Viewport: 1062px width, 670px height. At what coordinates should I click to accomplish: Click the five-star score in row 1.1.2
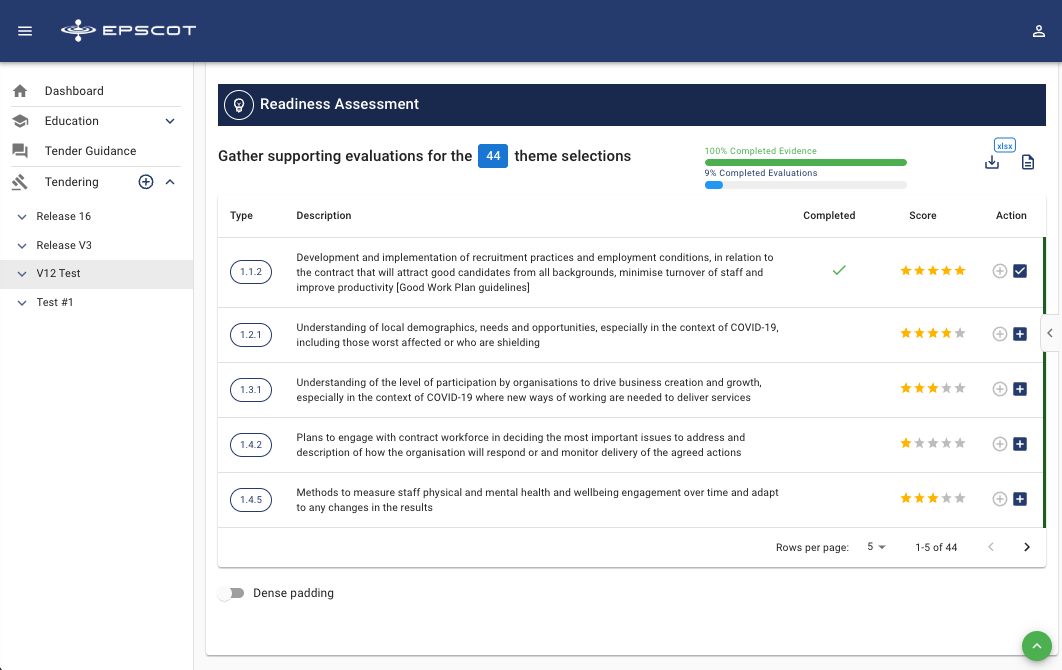[x=933, y=270]
